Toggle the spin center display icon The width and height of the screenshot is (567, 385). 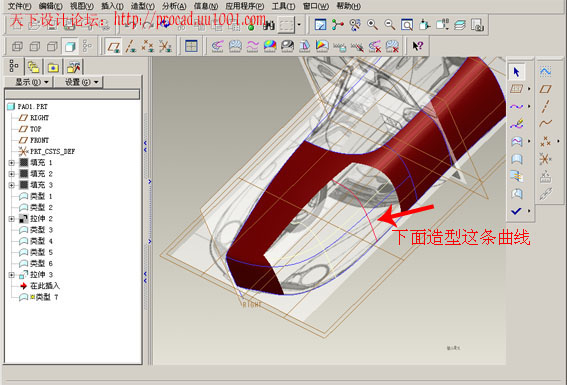[x=338, y=25]
